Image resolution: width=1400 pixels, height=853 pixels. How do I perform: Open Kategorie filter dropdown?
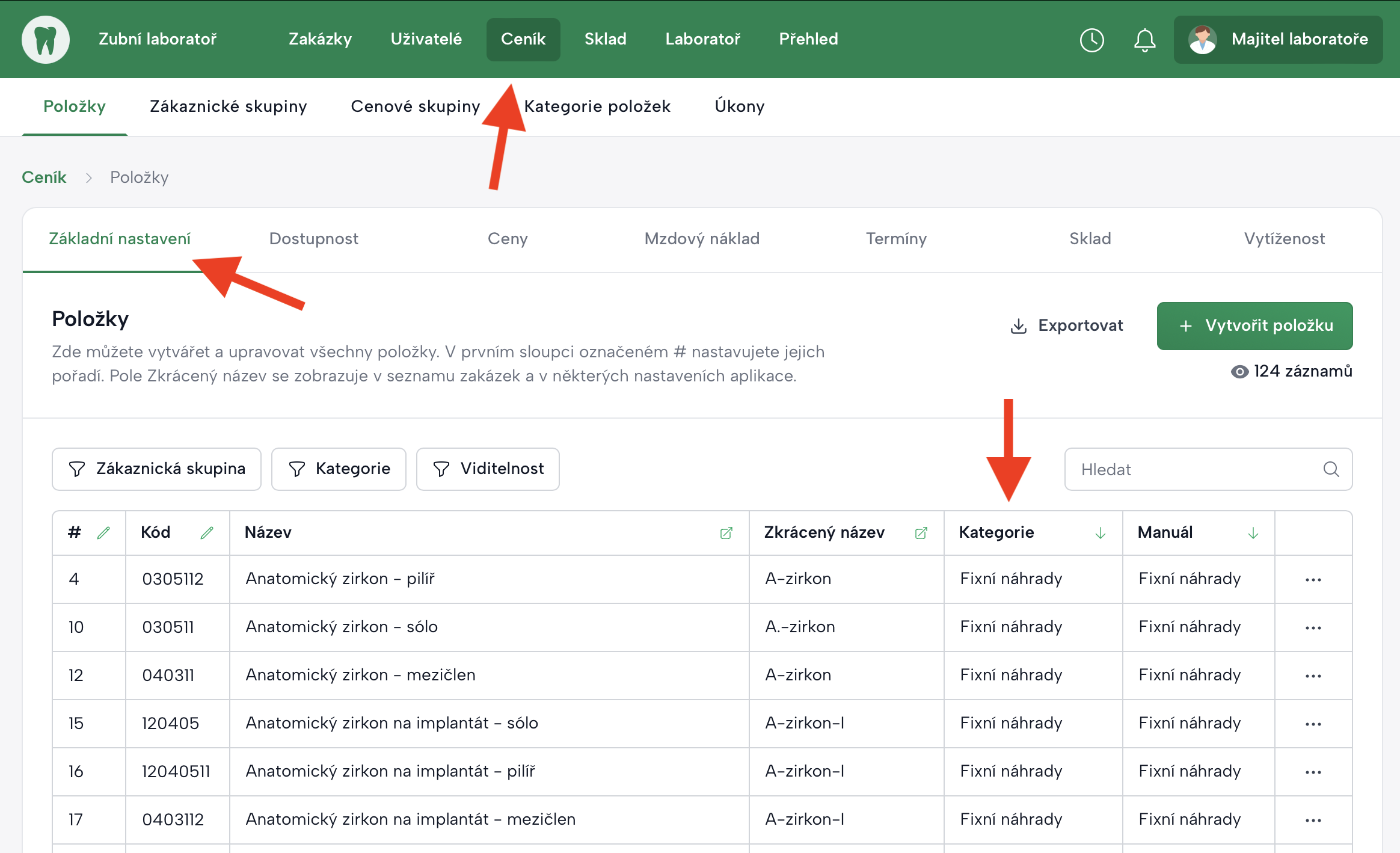pyautogui.click(x=339, y=469)
